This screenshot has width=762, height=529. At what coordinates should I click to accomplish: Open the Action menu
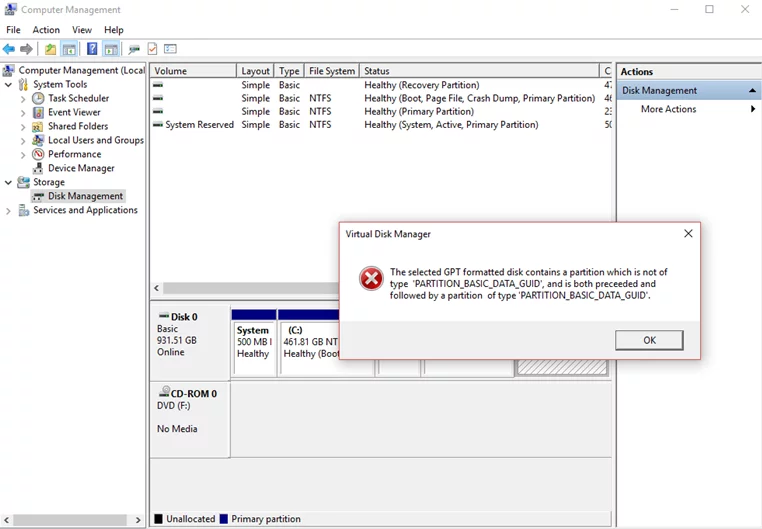[46, 30]
